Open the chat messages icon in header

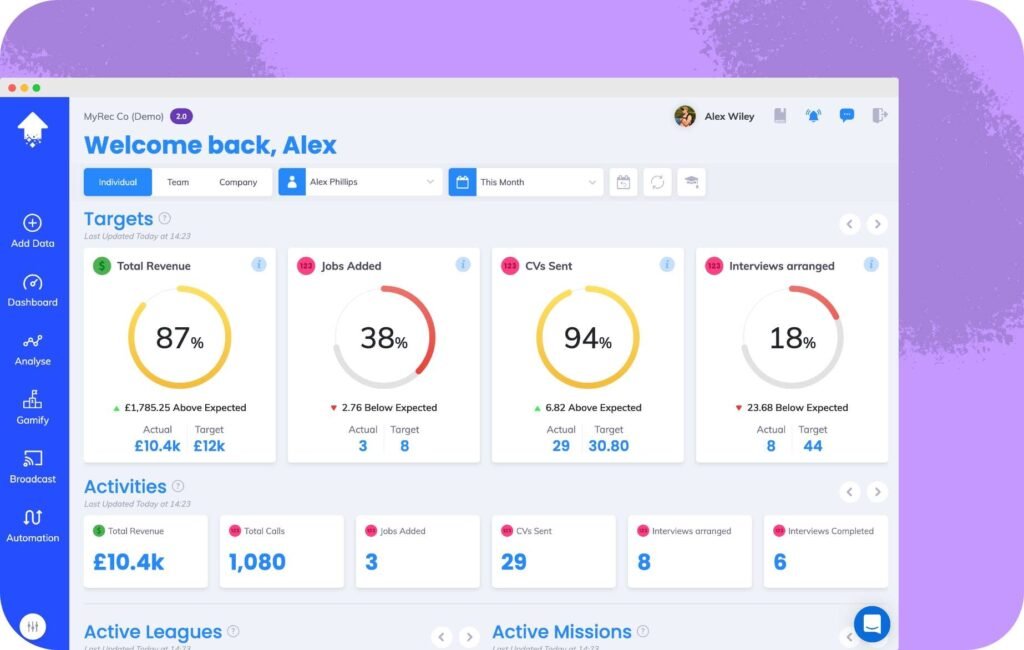846,116
